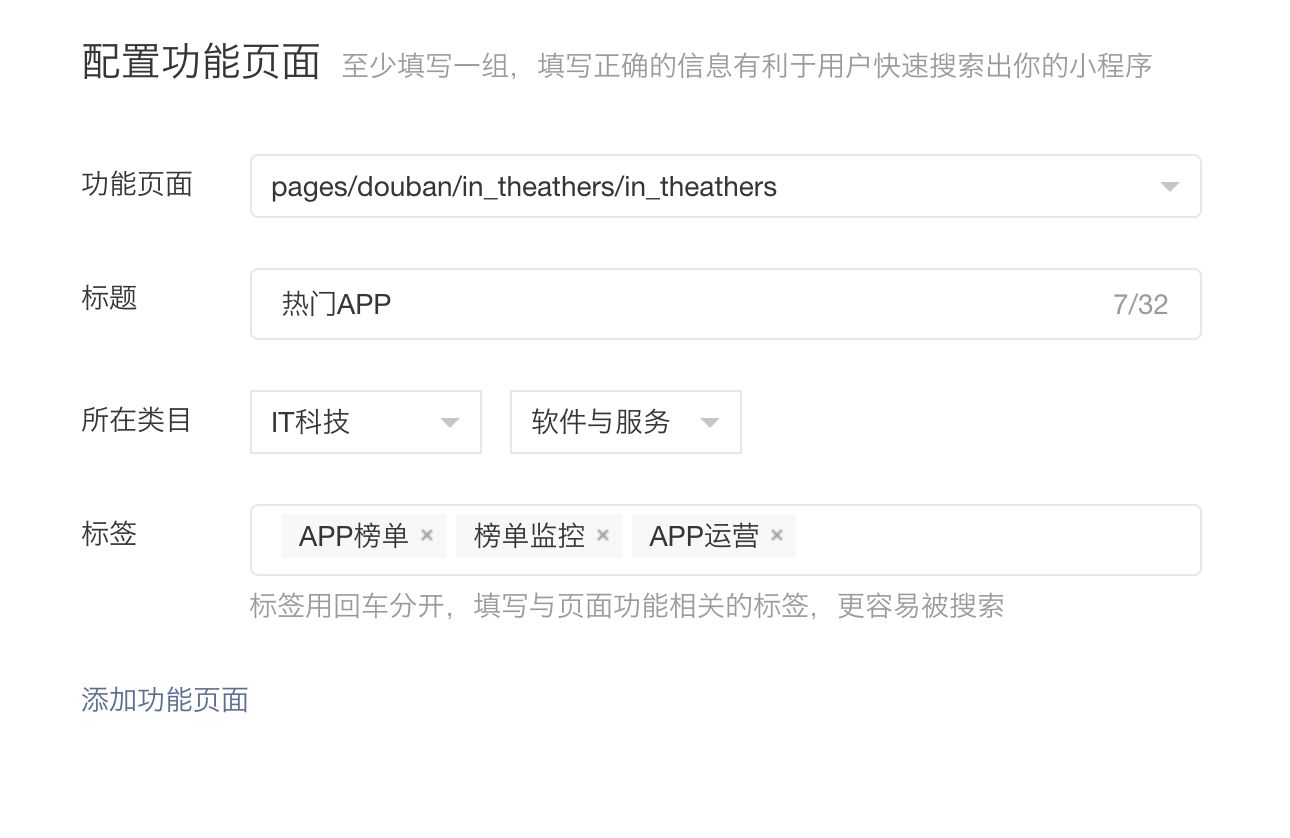
Task: Remove the APP运营 tag
Action: point(777,535)
